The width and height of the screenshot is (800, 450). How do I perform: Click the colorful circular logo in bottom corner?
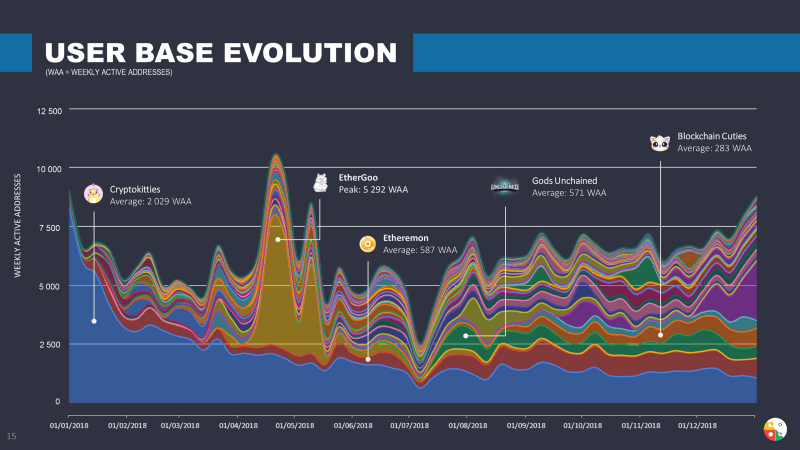click(774, 428)
